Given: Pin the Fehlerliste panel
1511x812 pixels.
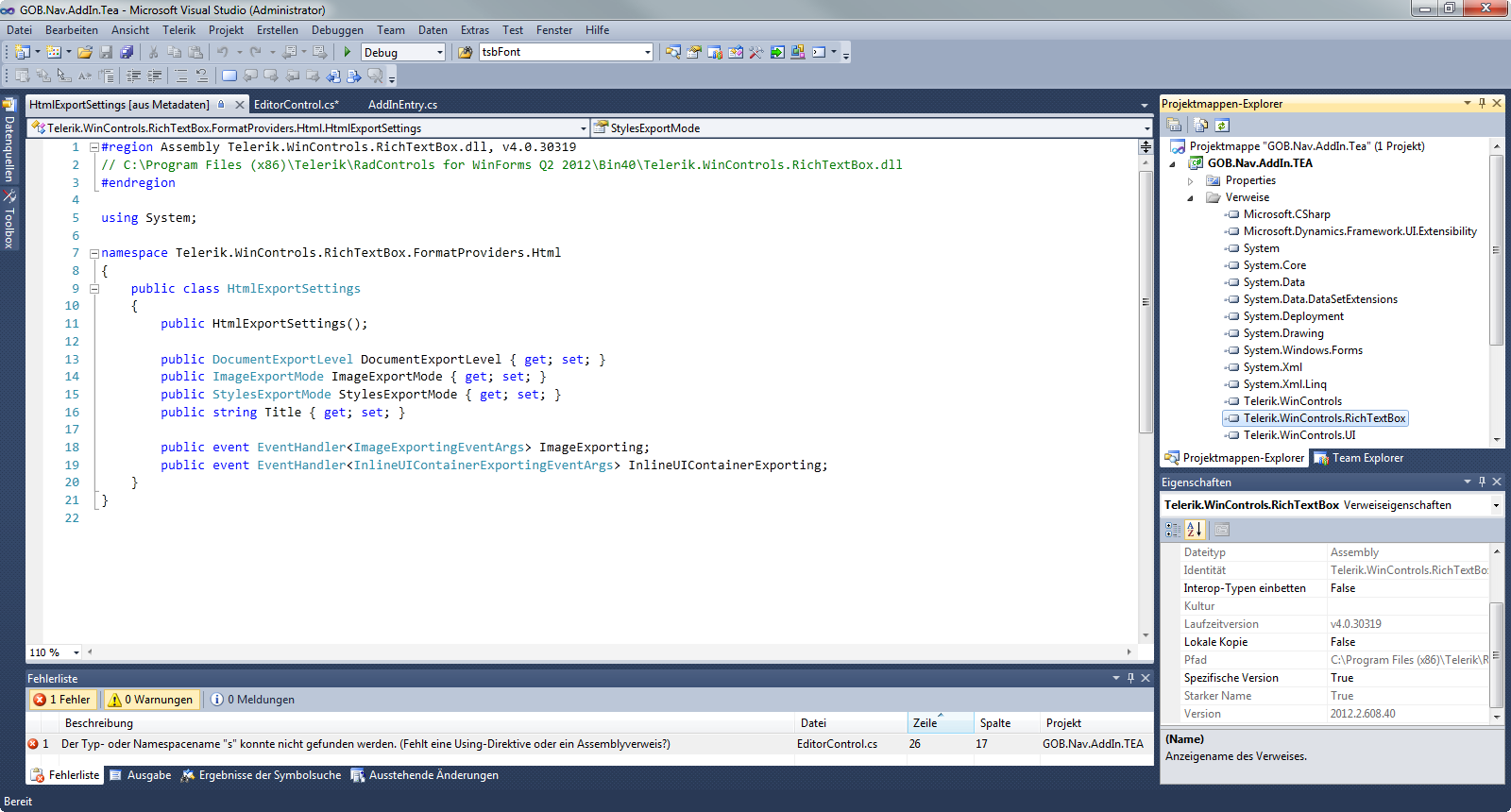Looking at the screenshot, I should pos(1130,678).
